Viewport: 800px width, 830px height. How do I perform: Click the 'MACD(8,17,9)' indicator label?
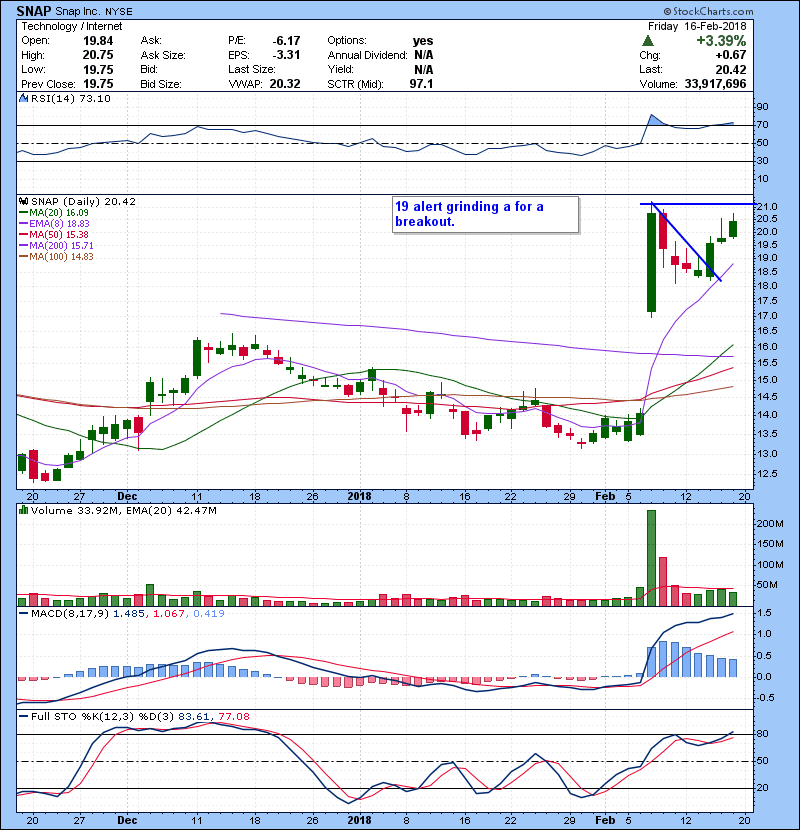tap(70, 614)
